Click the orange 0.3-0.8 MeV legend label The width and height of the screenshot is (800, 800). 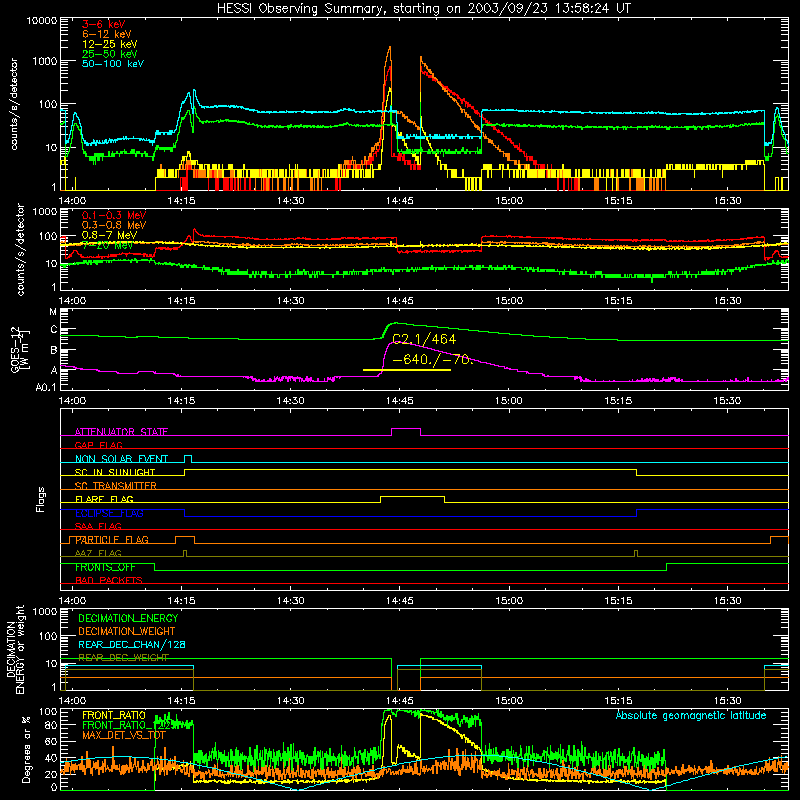click(114, 225)
